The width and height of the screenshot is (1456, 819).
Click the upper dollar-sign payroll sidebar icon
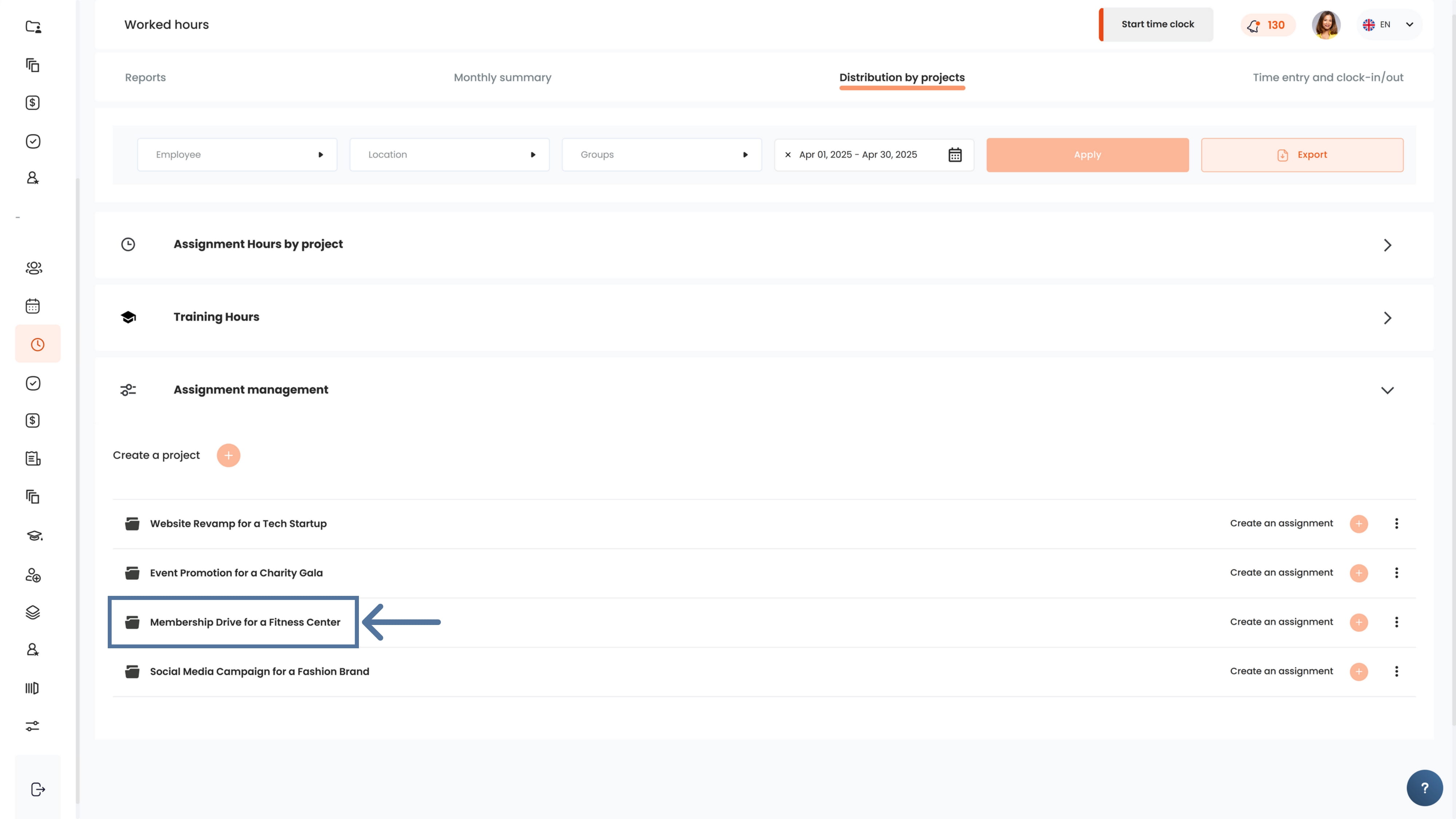coord(33,103)
